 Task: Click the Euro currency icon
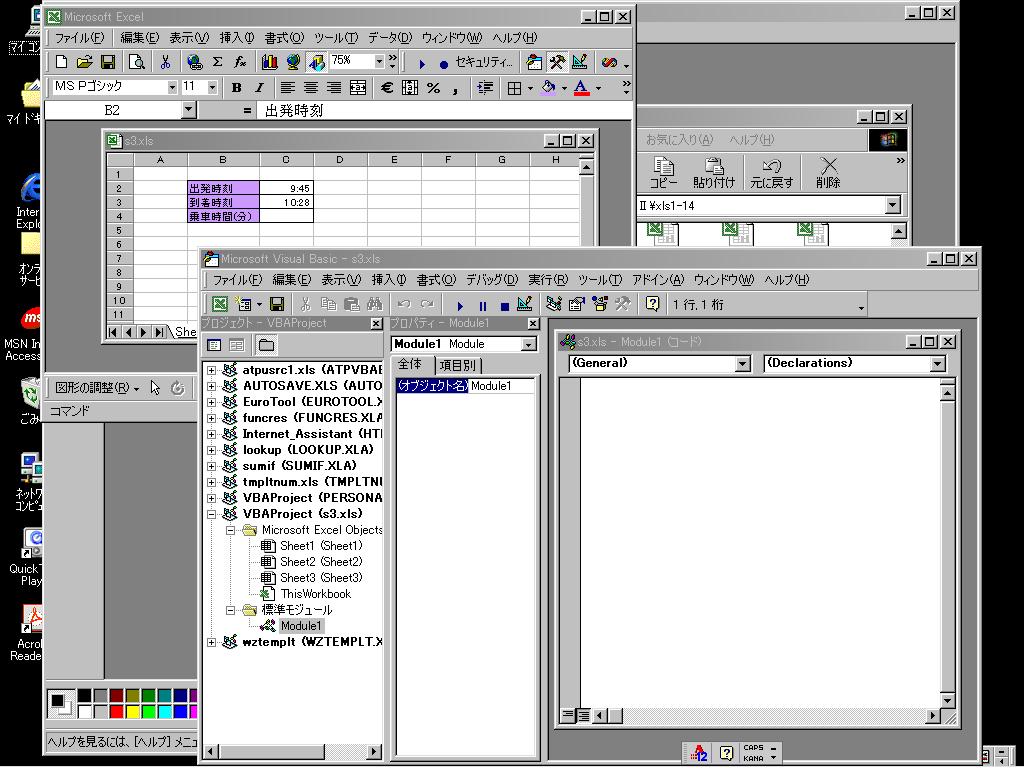pos(387,88)
